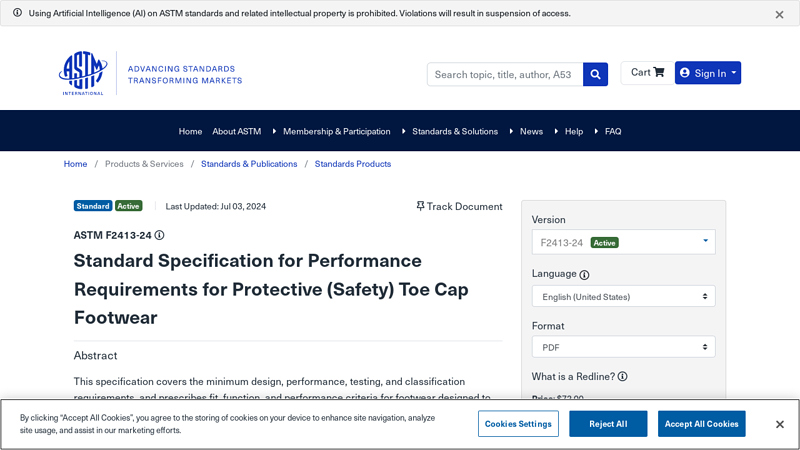This screenshot has height=450, width=800.
Task: Open the Language selection dropdown
Action: click(623, 297)
